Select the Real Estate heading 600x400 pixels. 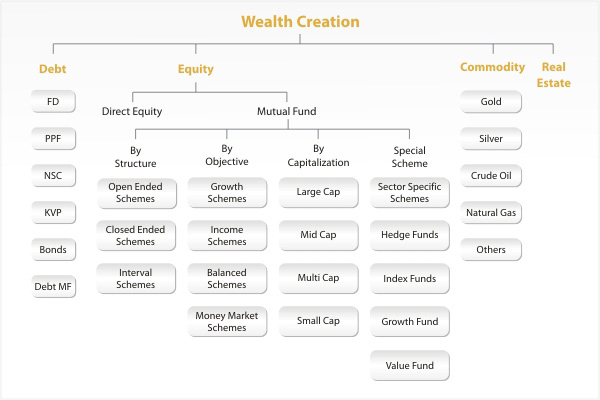553,75
